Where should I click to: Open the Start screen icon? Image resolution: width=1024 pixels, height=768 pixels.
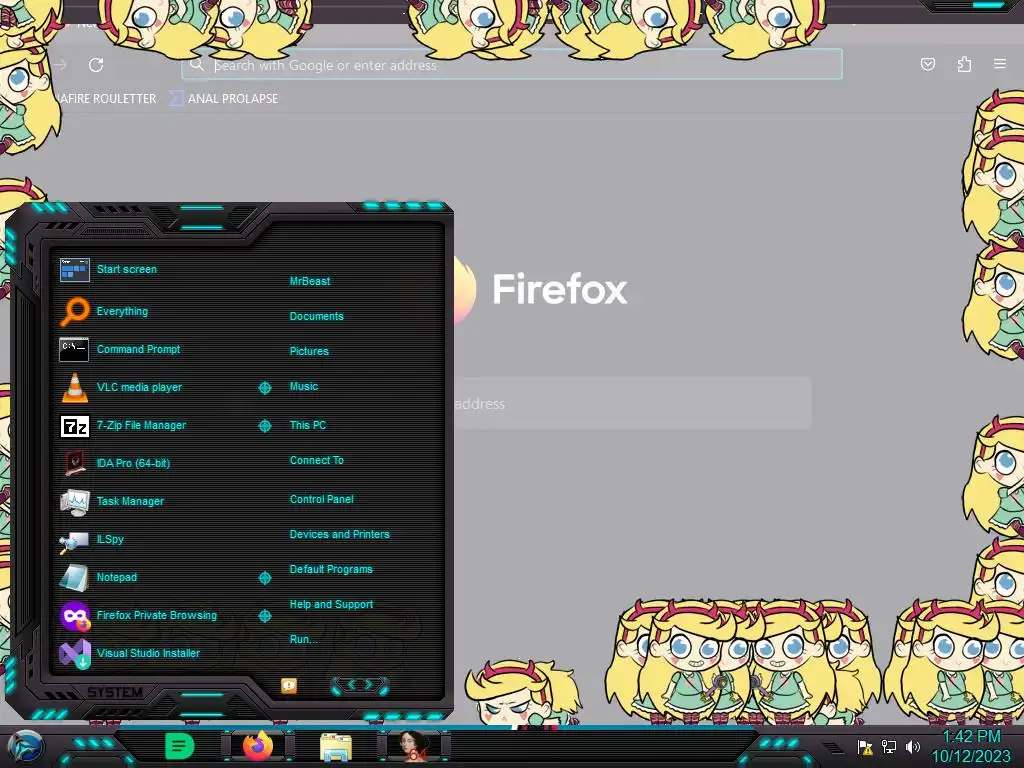74,269
